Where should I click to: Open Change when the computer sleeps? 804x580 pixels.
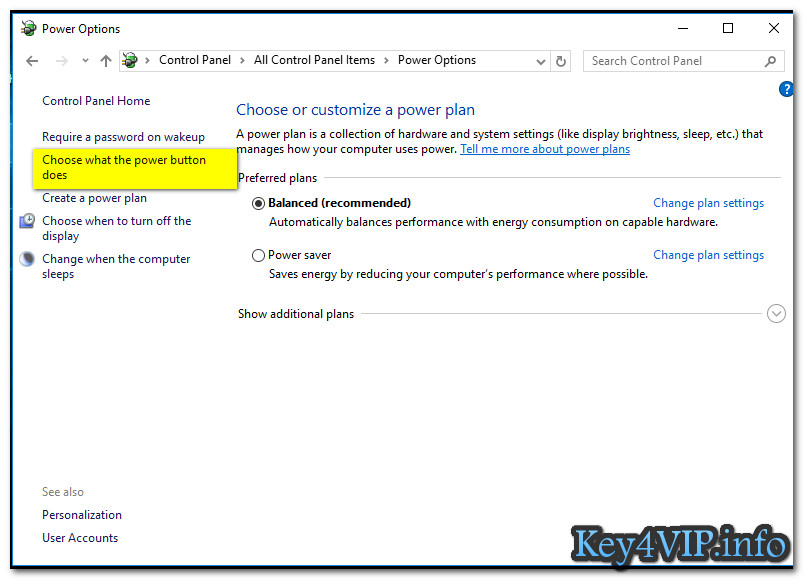116,266
